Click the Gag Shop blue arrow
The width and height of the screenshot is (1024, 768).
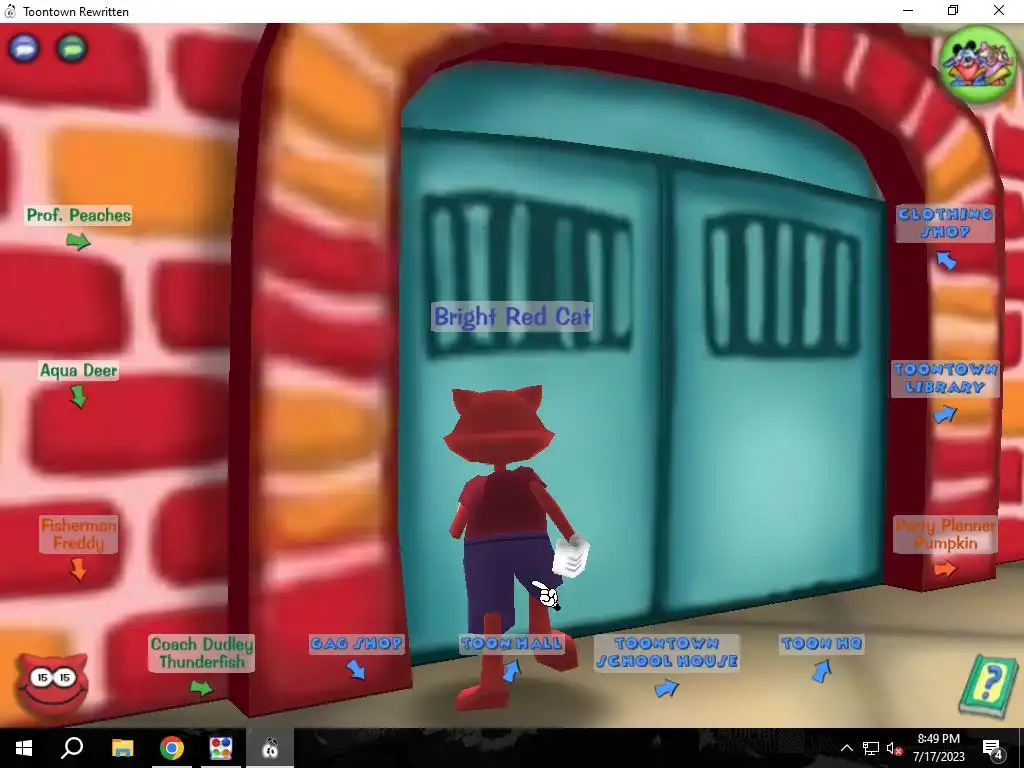point(356,669)
